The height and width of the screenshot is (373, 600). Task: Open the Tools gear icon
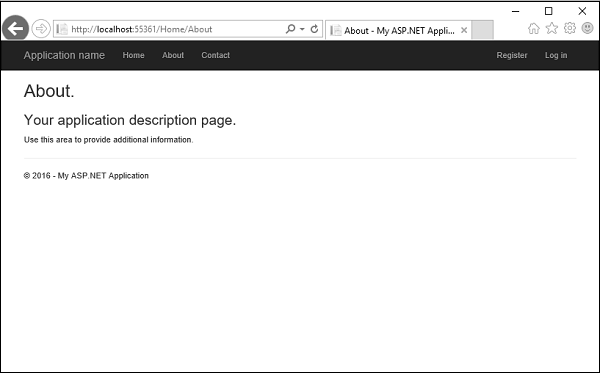(570, 28)
